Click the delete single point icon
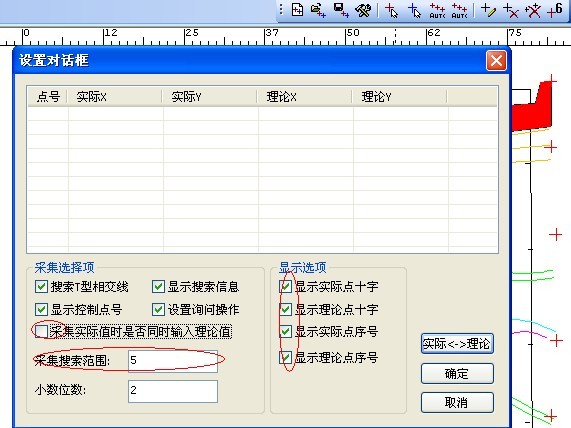Viewport: 571px width, 428px height. coord(511,10)
